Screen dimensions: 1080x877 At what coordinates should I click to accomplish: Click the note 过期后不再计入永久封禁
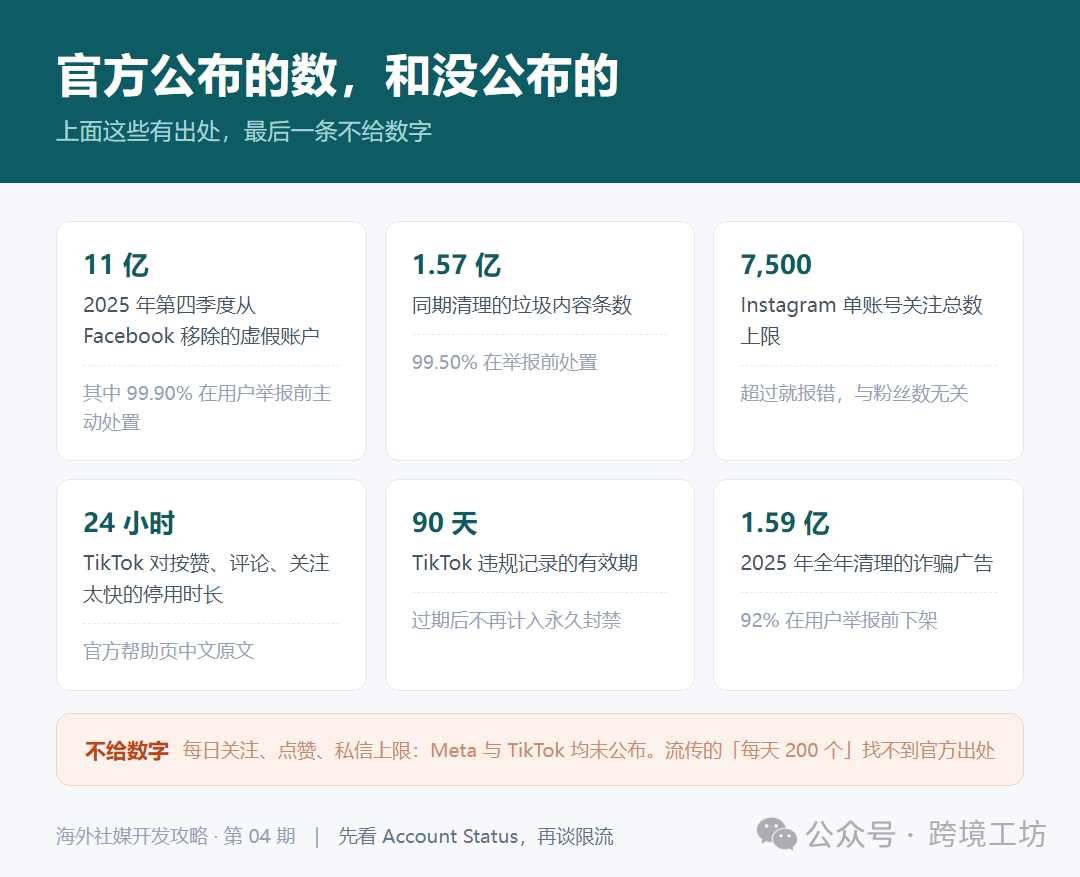[517, 620]
